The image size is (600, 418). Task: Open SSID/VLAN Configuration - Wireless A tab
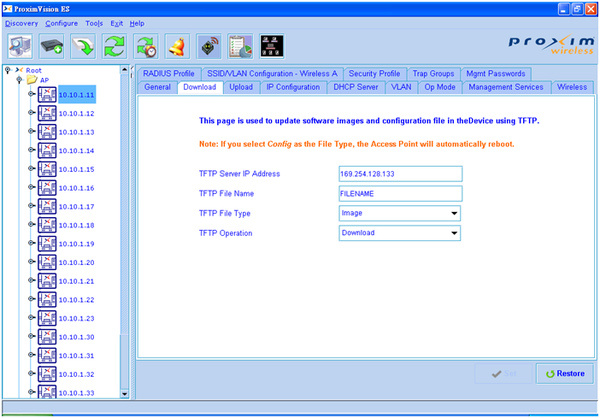[272, 73]
